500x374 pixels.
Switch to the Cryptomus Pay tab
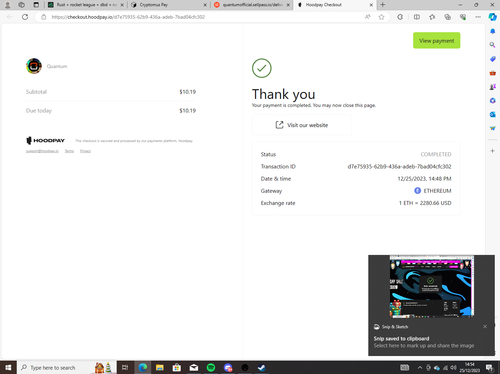coord(169,5)
